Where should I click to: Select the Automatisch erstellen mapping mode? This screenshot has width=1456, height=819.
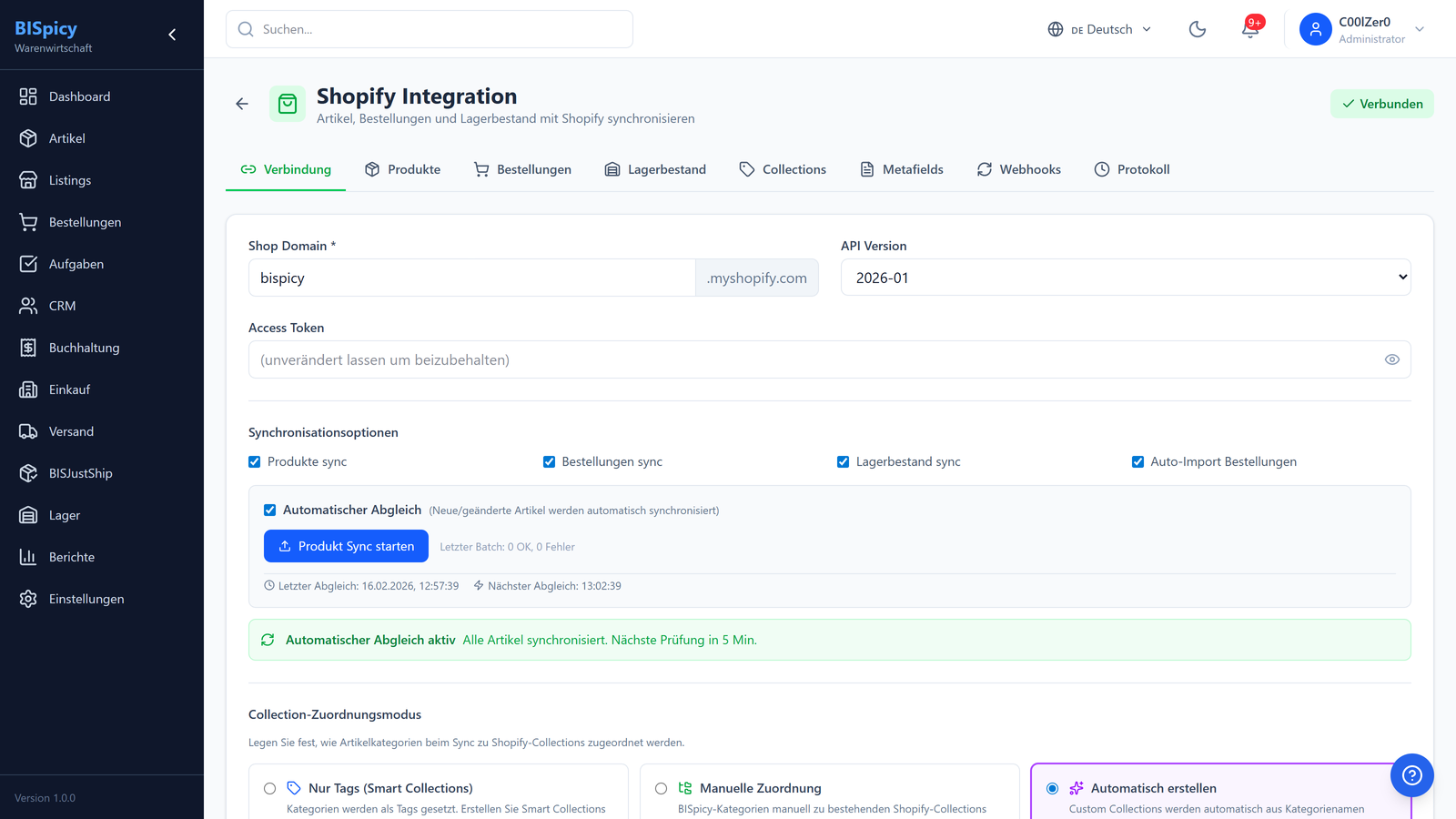1052,788
